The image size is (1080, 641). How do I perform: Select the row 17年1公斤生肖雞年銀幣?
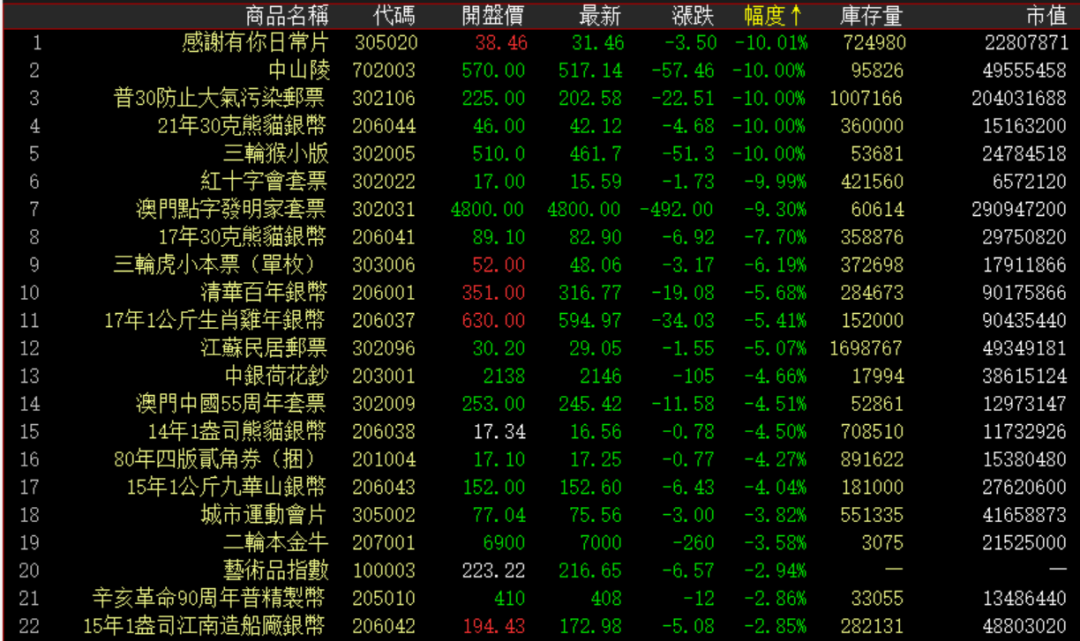click(540, 320)
